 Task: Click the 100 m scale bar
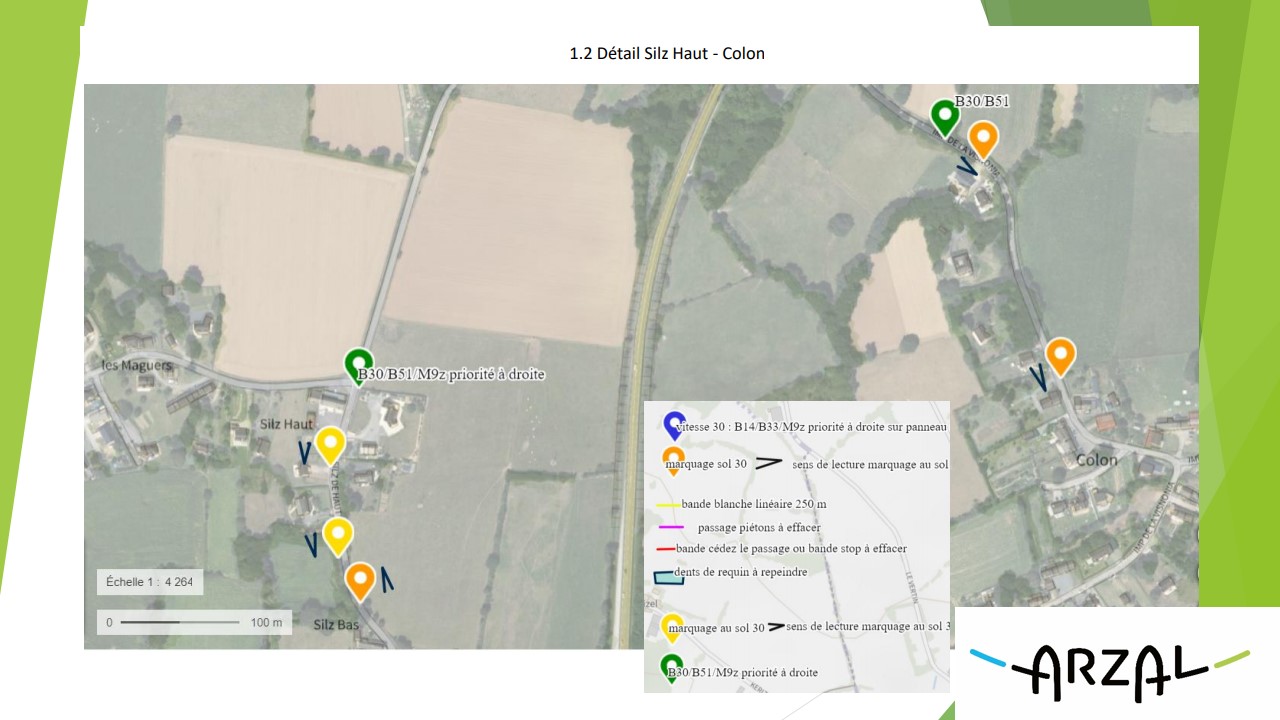point(194,622)
